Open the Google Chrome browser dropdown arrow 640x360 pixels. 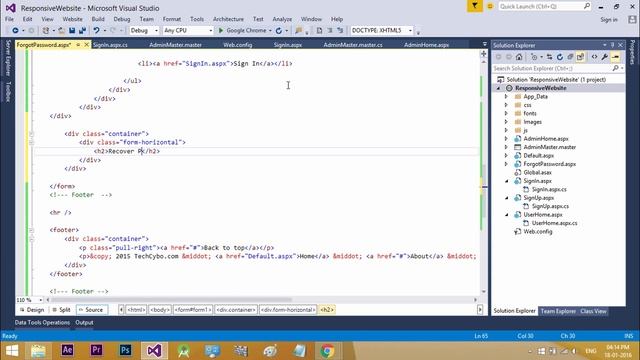(x=270, y=31)
